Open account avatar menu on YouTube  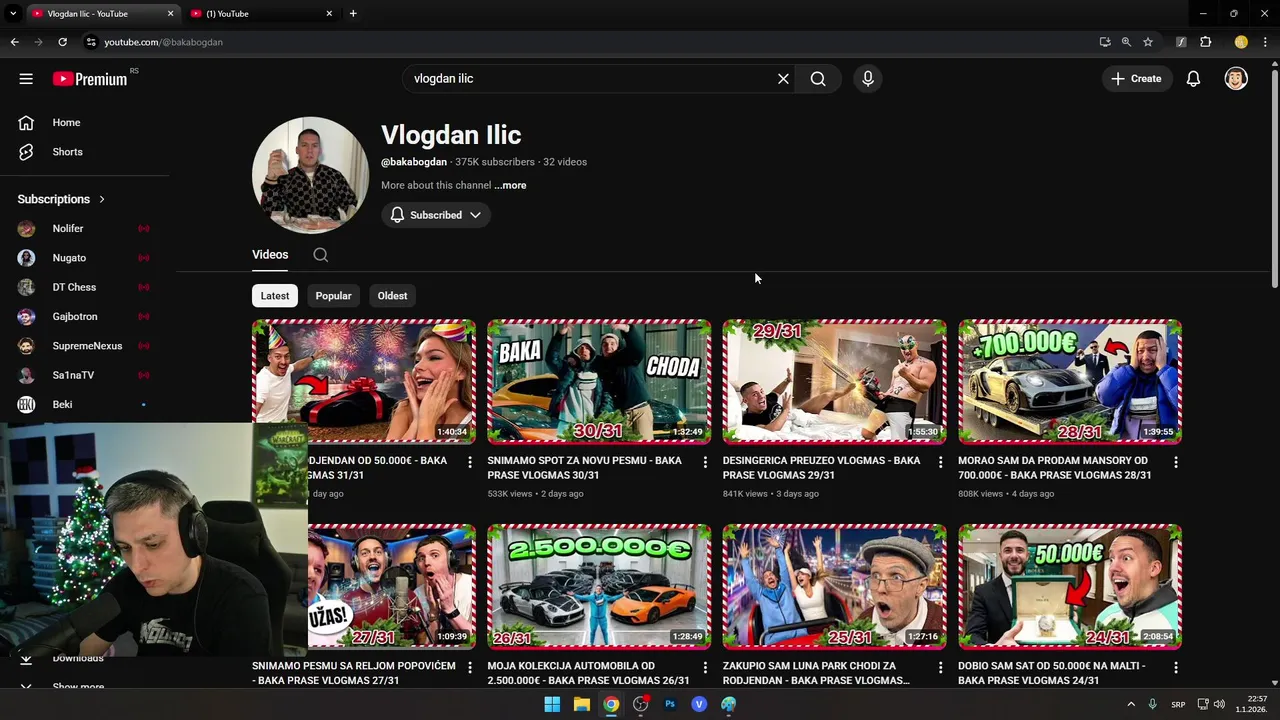1236,79
